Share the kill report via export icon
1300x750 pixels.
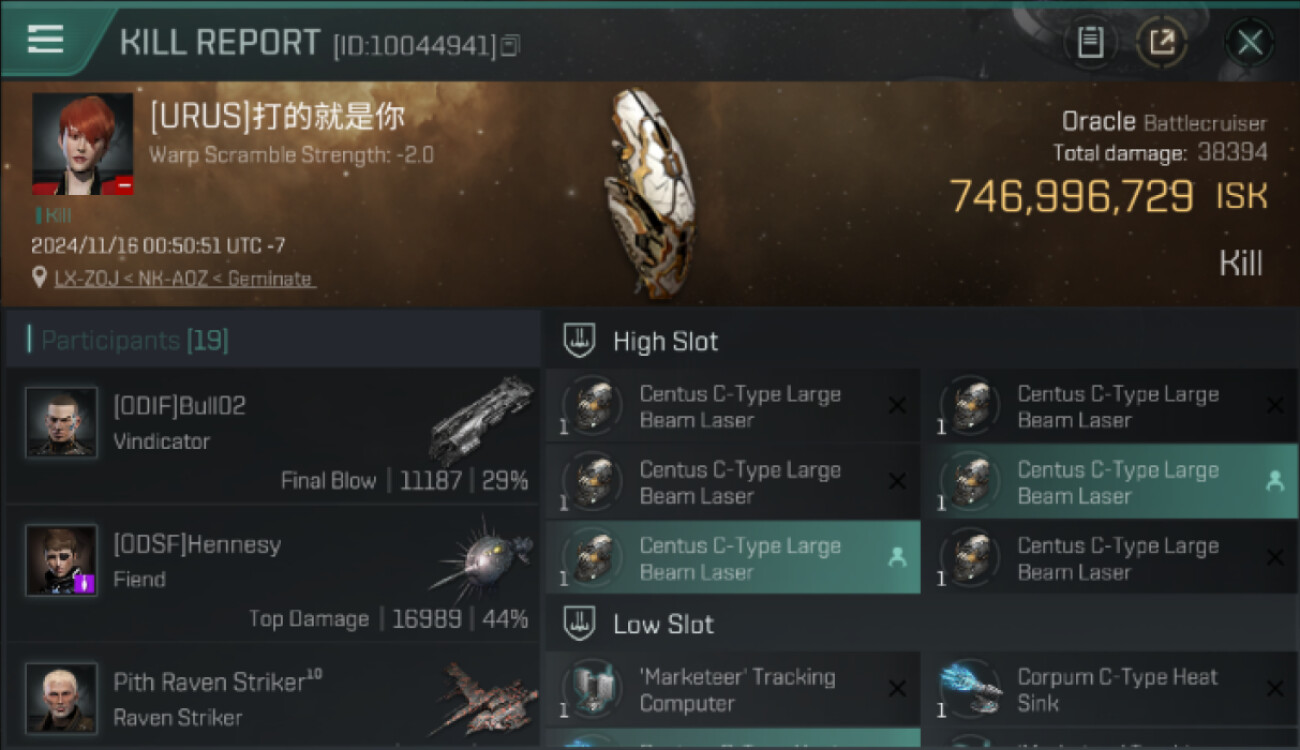(x=1162, y=42)
